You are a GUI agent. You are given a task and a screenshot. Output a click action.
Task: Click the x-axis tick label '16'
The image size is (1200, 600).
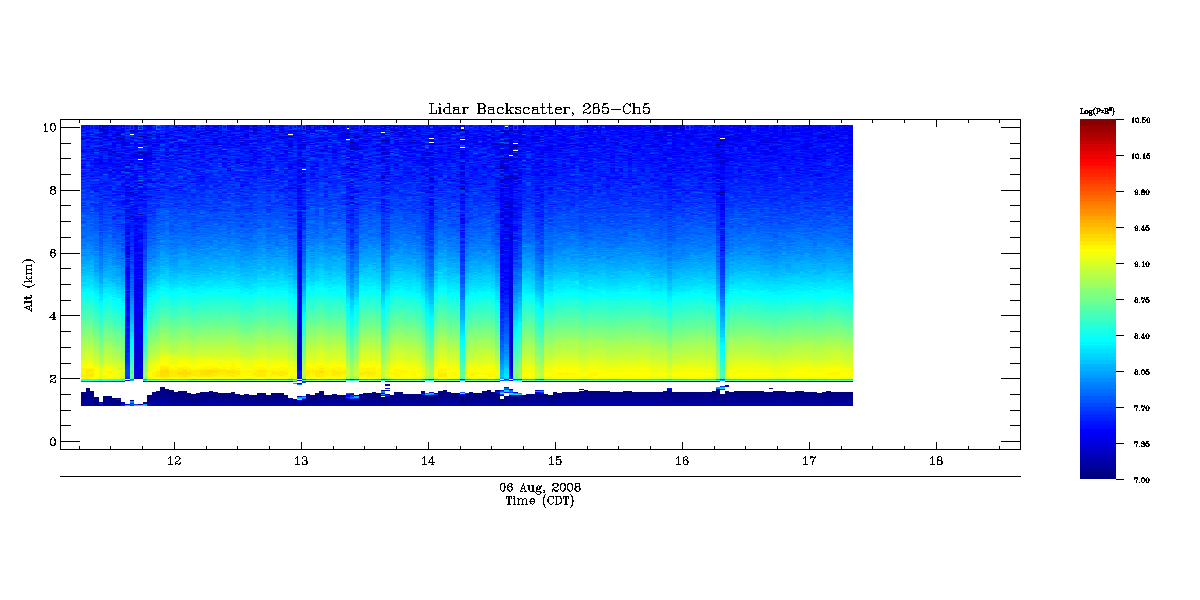pyautogui.click(x=682, y=461)
